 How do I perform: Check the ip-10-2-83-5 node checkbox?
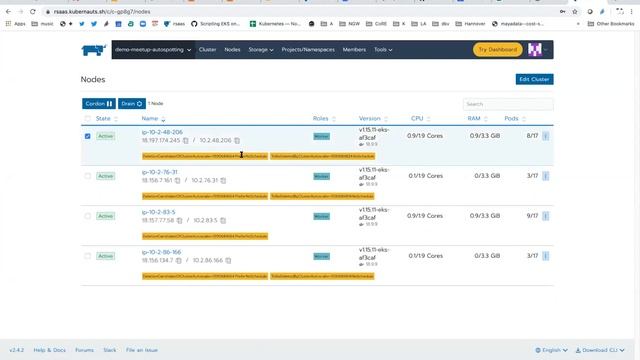pos(87,216)
